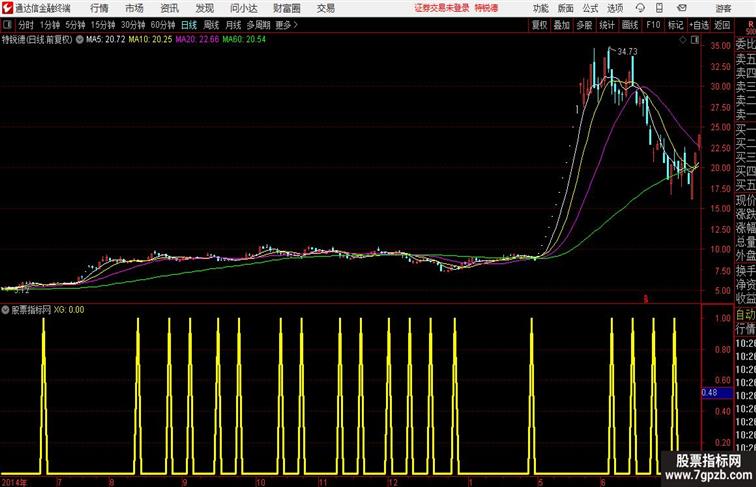Click the 证券交易未登录 status link

pyautogui.click(x=442, y=8)
